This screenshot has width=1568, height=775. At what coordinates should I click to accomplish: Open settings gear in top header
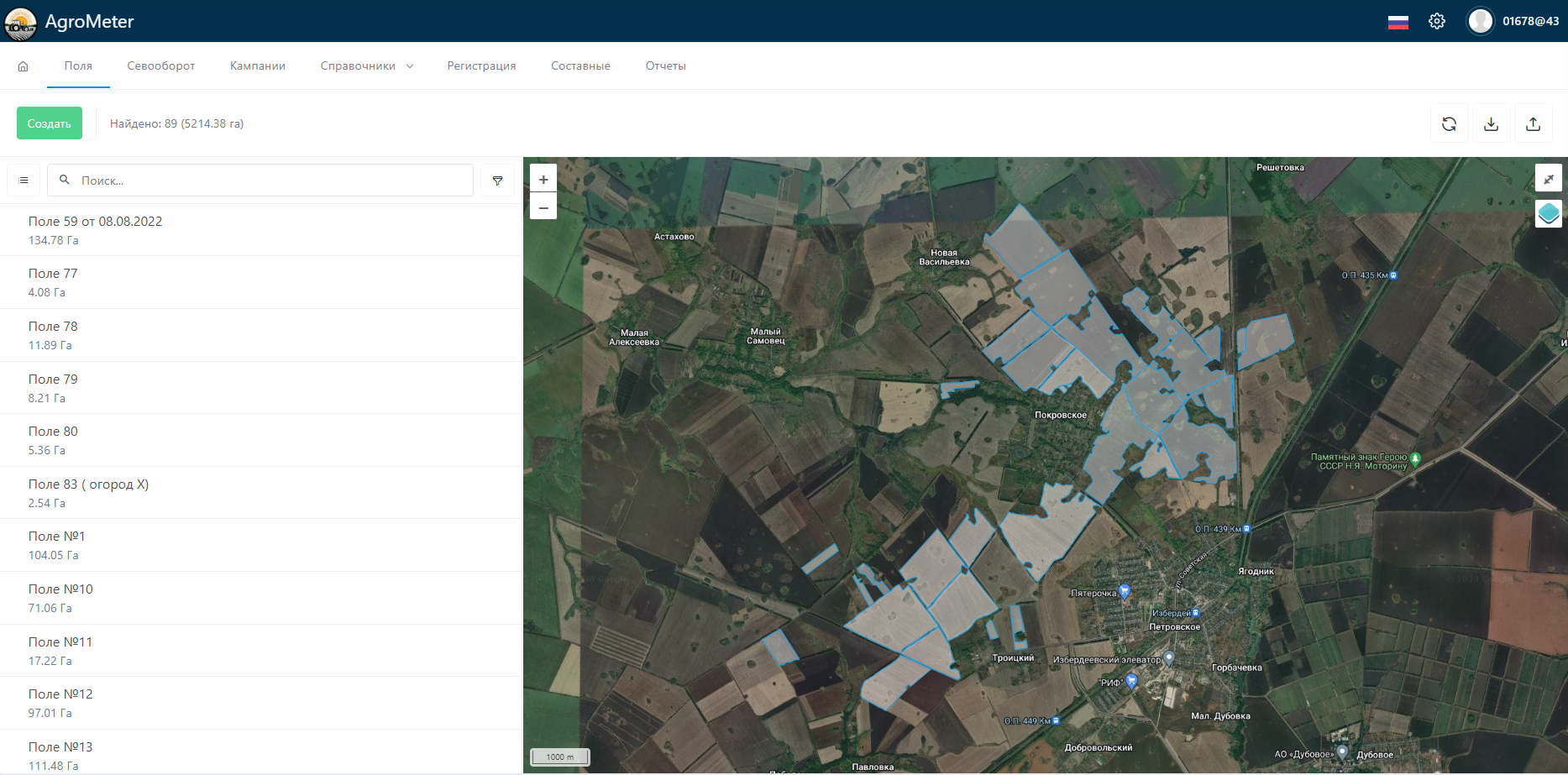click(1436, 21)
